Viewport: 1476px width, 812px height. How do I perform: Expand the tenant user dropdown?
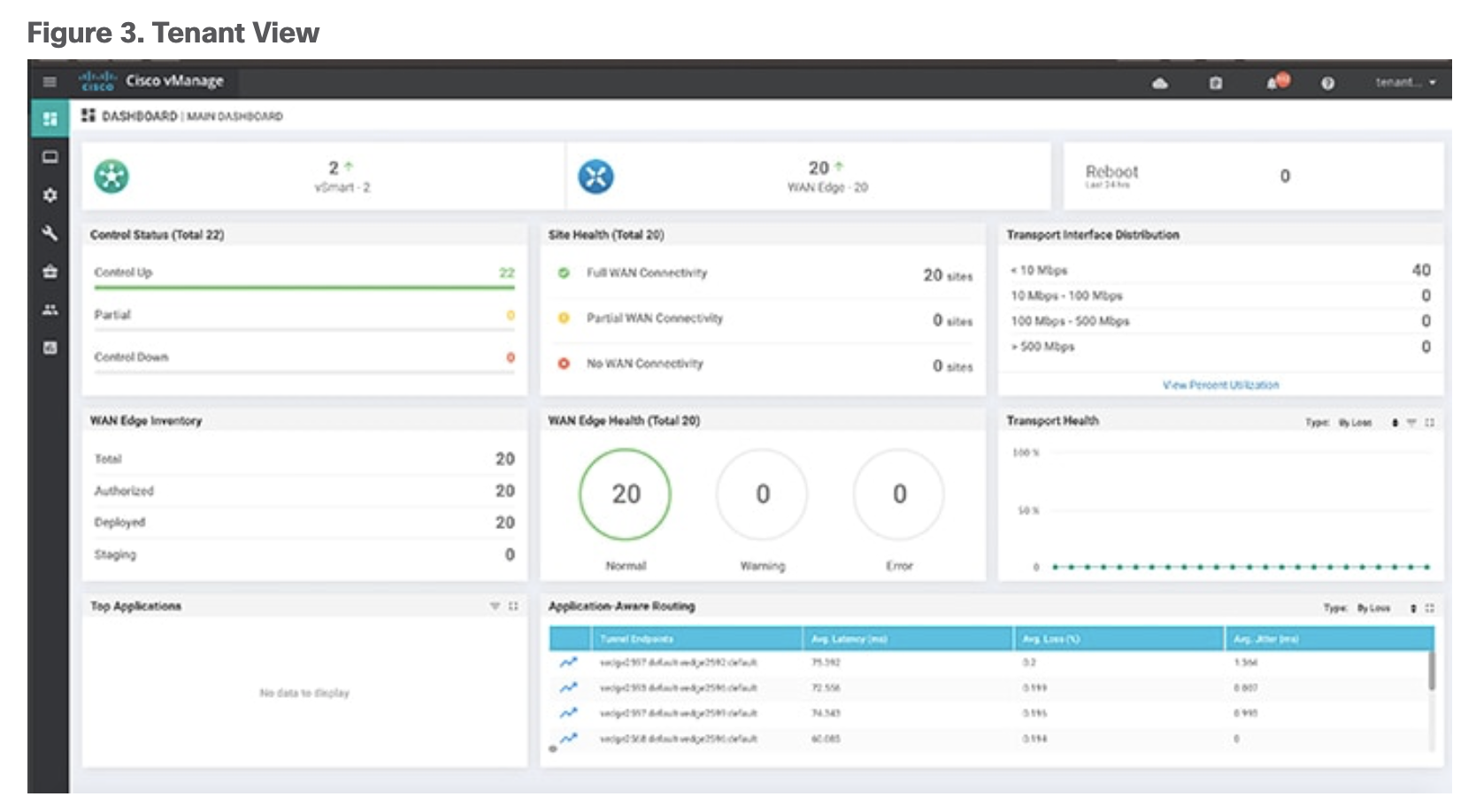point(1405,82)
